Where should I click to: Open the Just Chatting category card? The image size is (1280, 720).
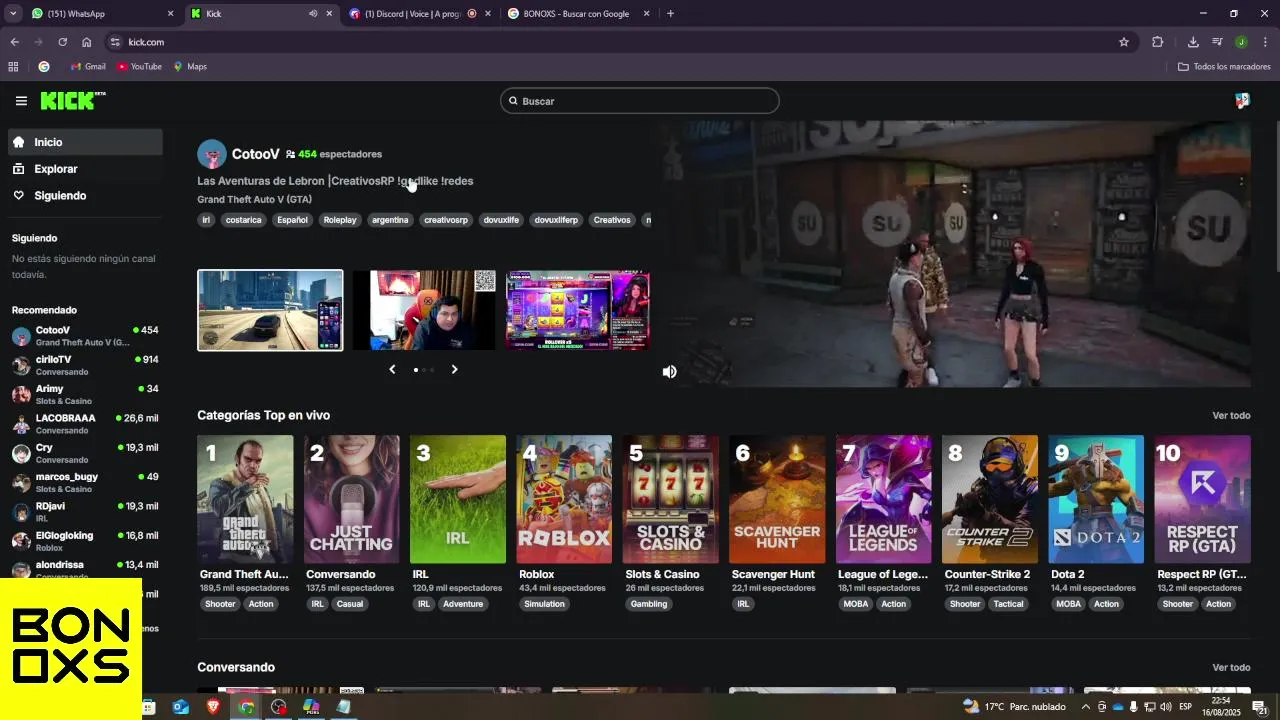click(351, 499)
